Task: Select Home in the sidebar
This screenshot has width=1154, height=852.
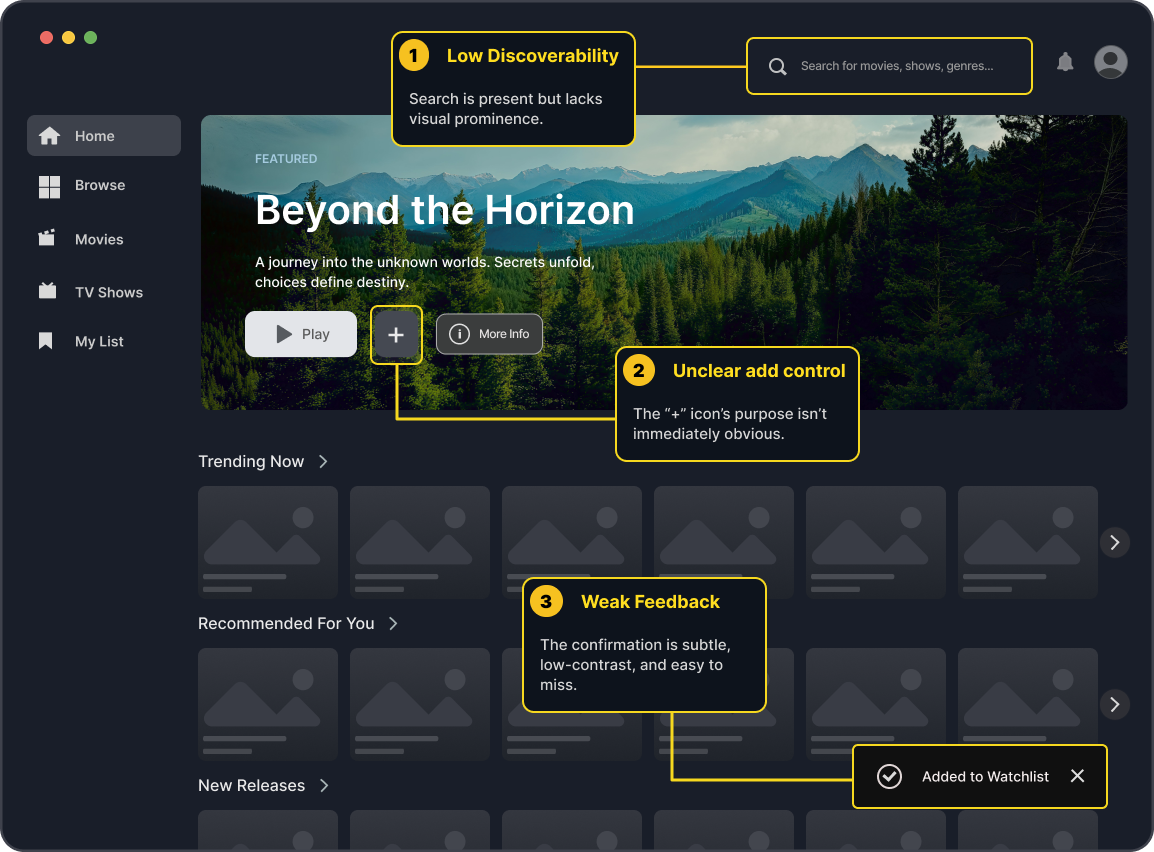Action: coord(104,135)
